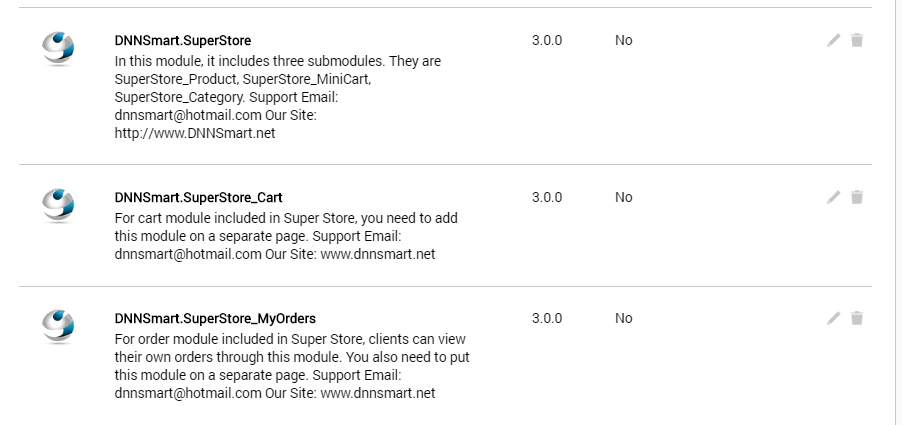Click the SuperStore description mentioning three submodules
902x425 pixels.
pos(278,97)
